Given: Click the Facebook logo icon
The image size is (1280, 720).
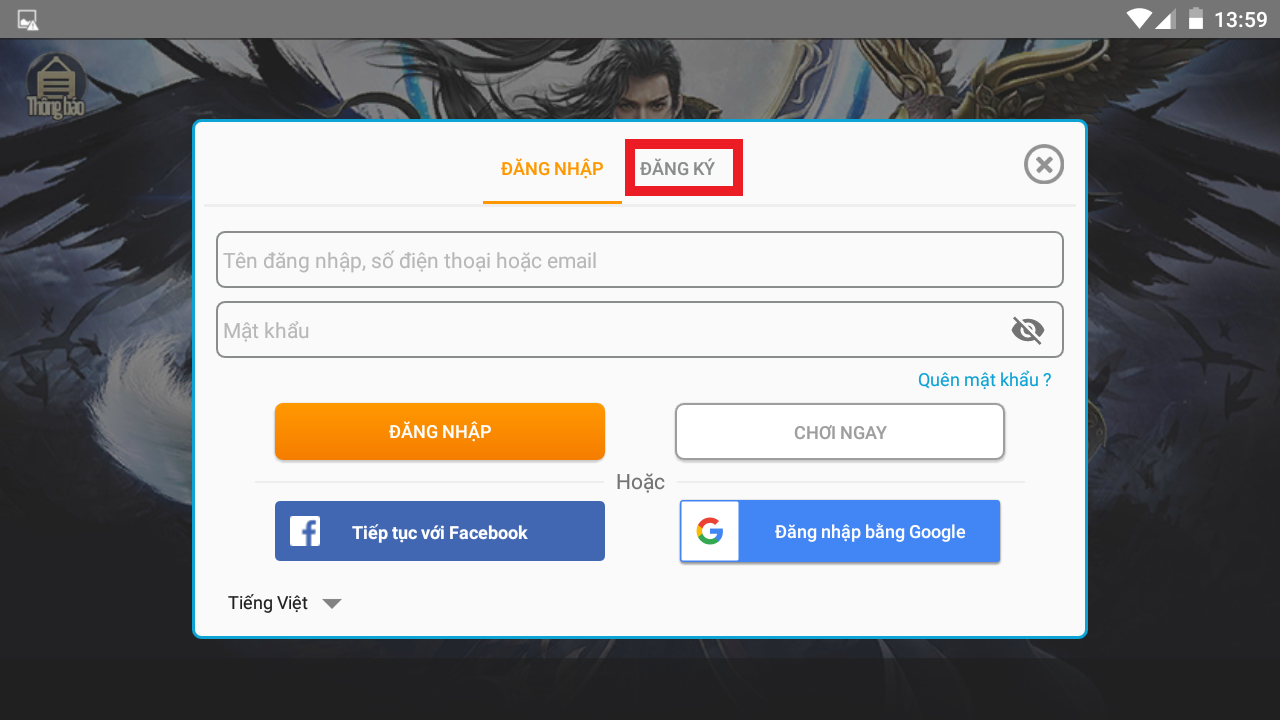Looking at the screenshot, I should pos(305,531).
